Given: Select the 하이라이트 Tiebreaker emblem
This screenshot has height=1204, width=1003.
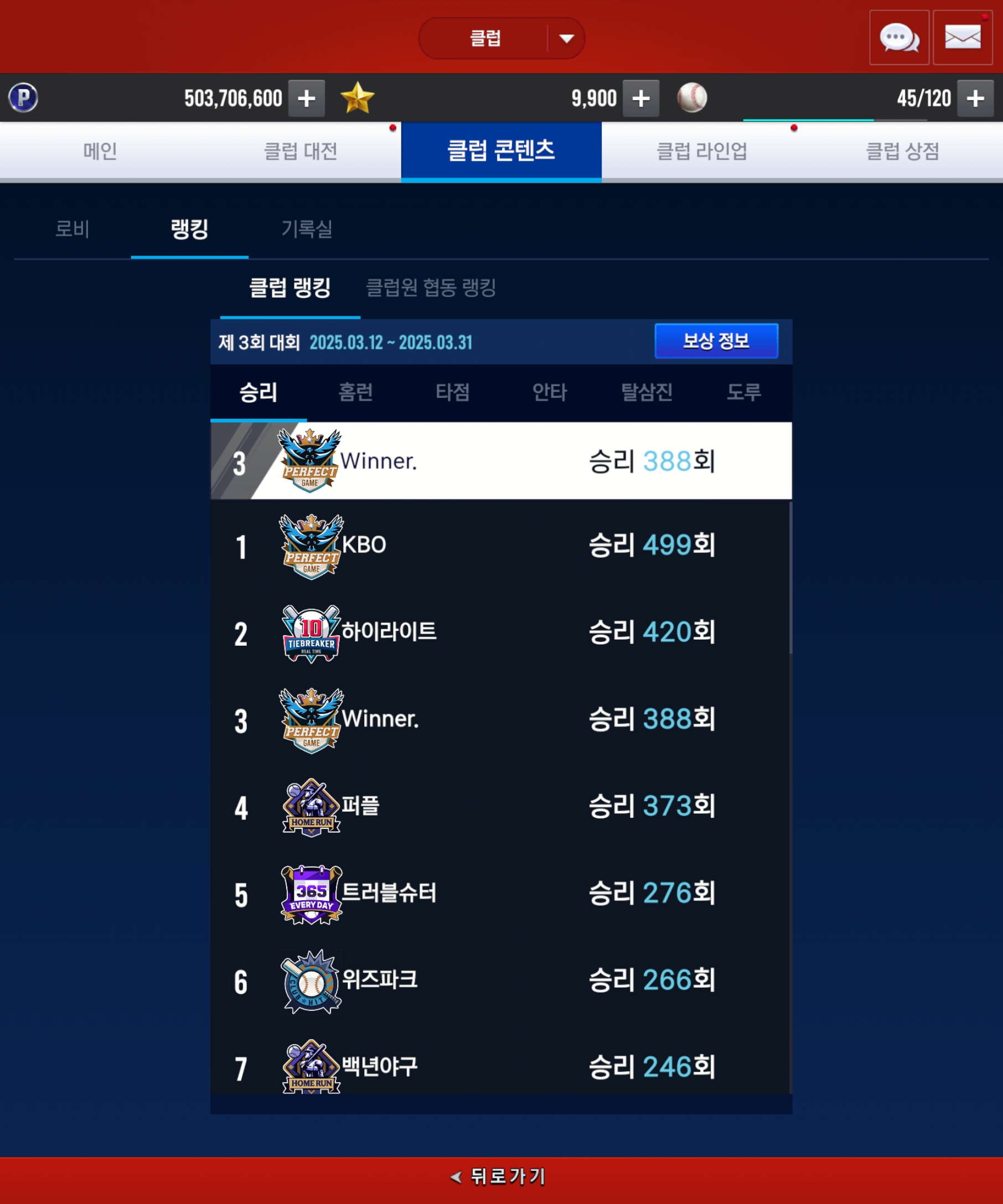Looking at the screenshot, I should point(312,634).
